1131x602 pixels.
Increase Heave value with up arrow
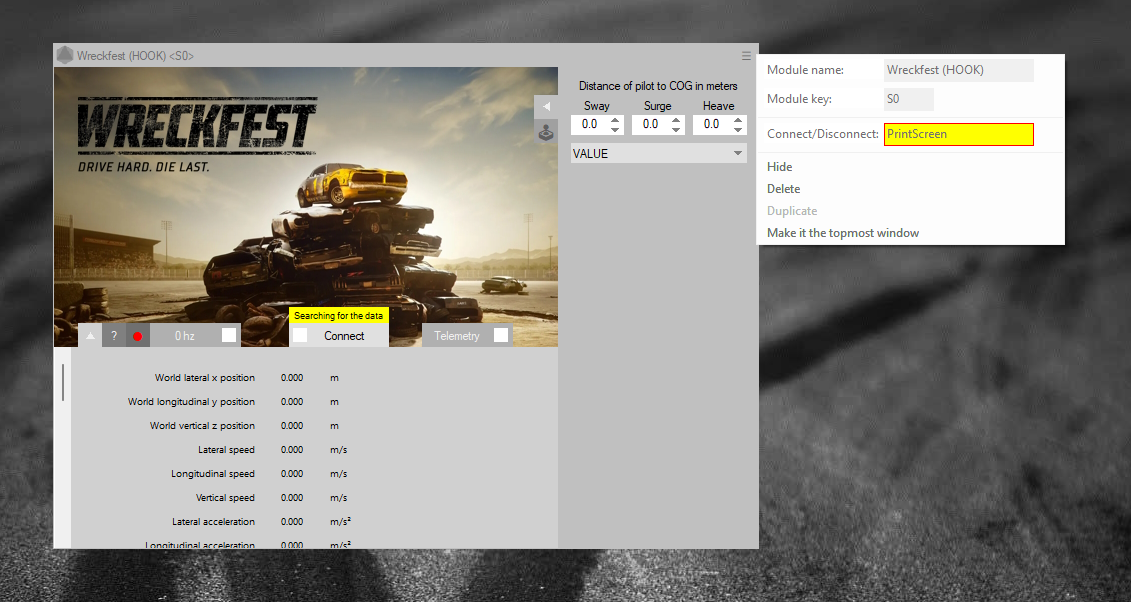coord(738,120)
